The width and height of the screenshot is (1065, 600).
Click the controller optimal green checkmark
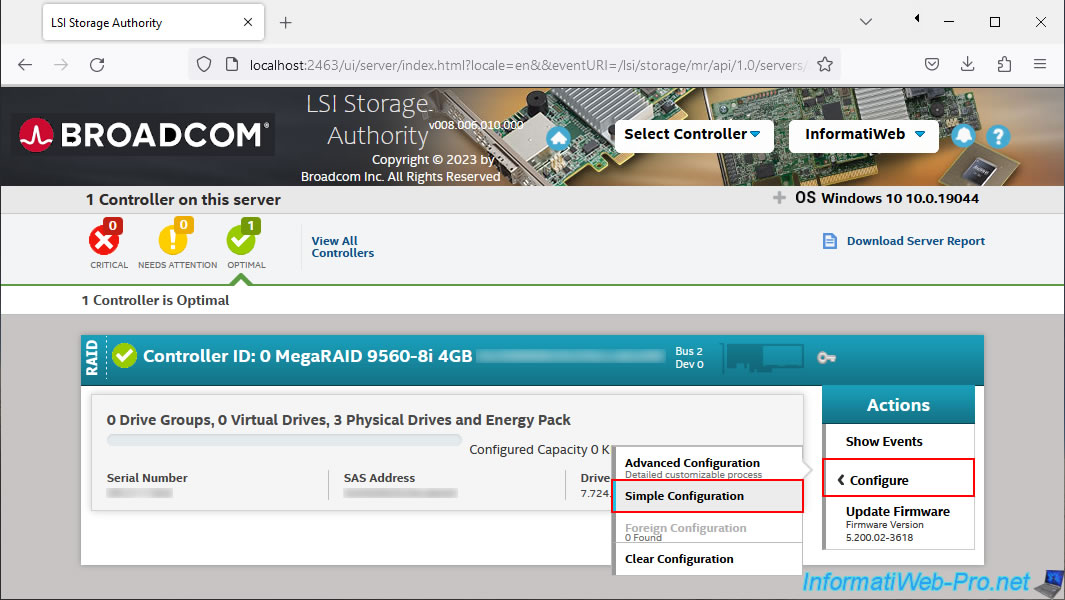pyautogui.click(x=124, y=355)
